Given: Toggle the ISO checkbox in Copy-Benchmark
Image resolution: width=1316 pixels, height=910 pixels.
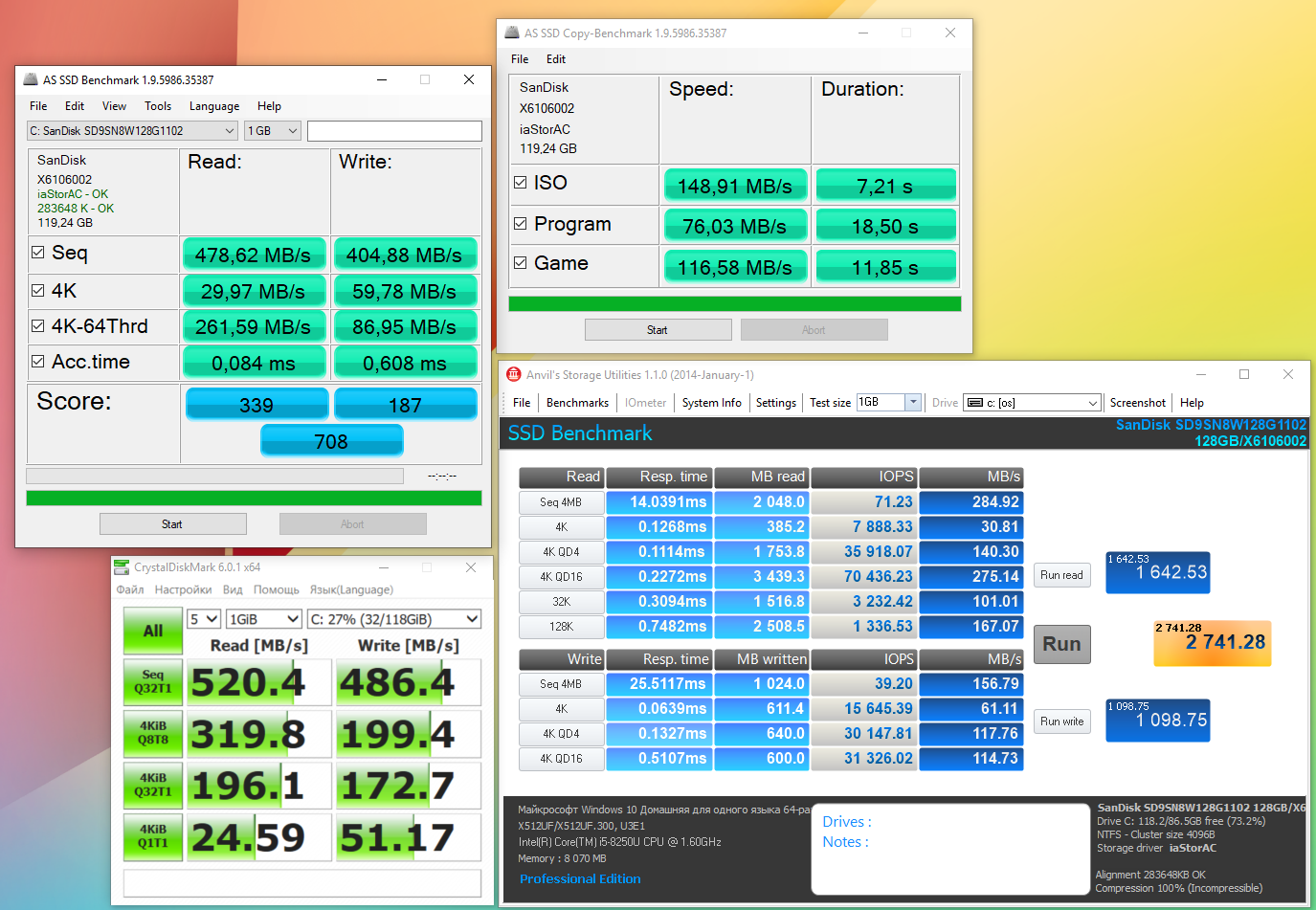Looking at the screenshot, I should click(x=521, y=182).
